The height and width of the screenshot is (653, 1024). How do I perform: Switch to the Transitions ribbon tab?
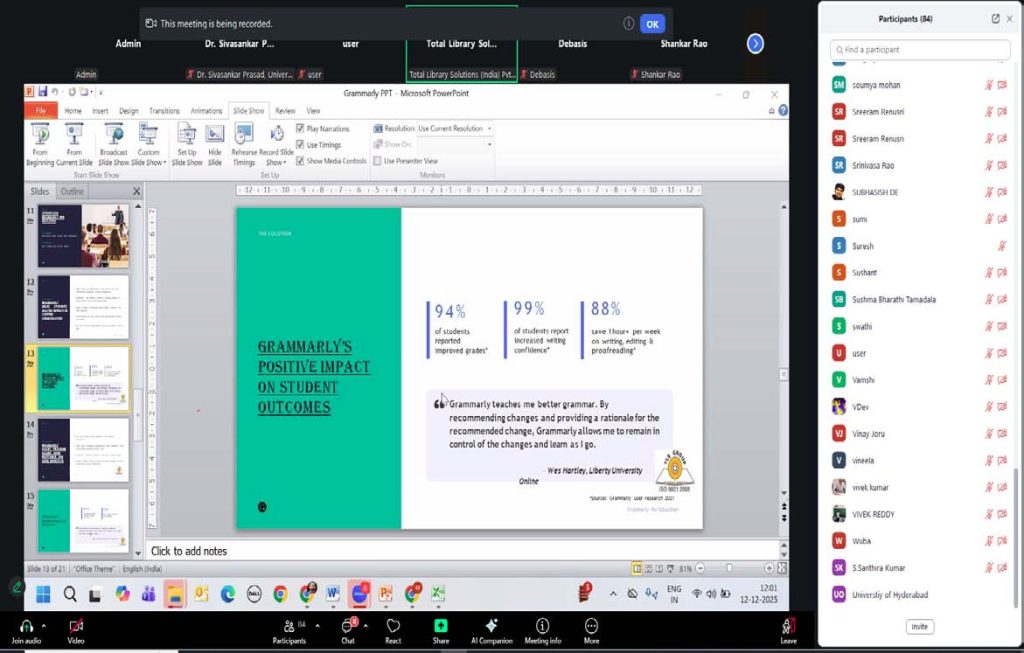[164, 111]
